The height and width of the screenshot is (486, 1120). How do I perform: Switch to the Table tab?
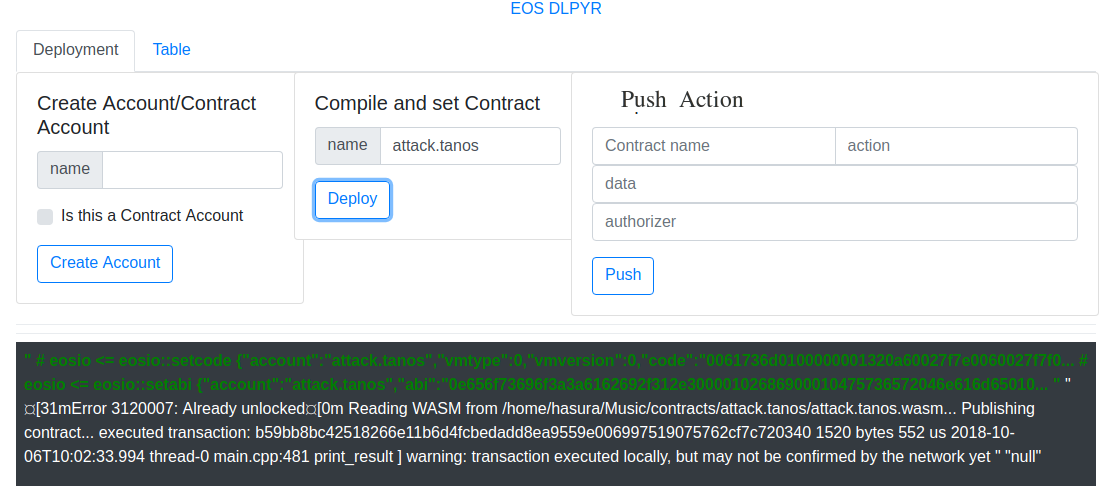pyautogui.click(x=171, y=50)
